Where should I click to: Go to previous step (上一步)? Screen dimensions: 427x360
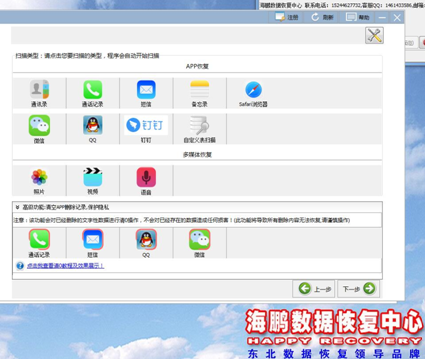click(x=314, y=289)
